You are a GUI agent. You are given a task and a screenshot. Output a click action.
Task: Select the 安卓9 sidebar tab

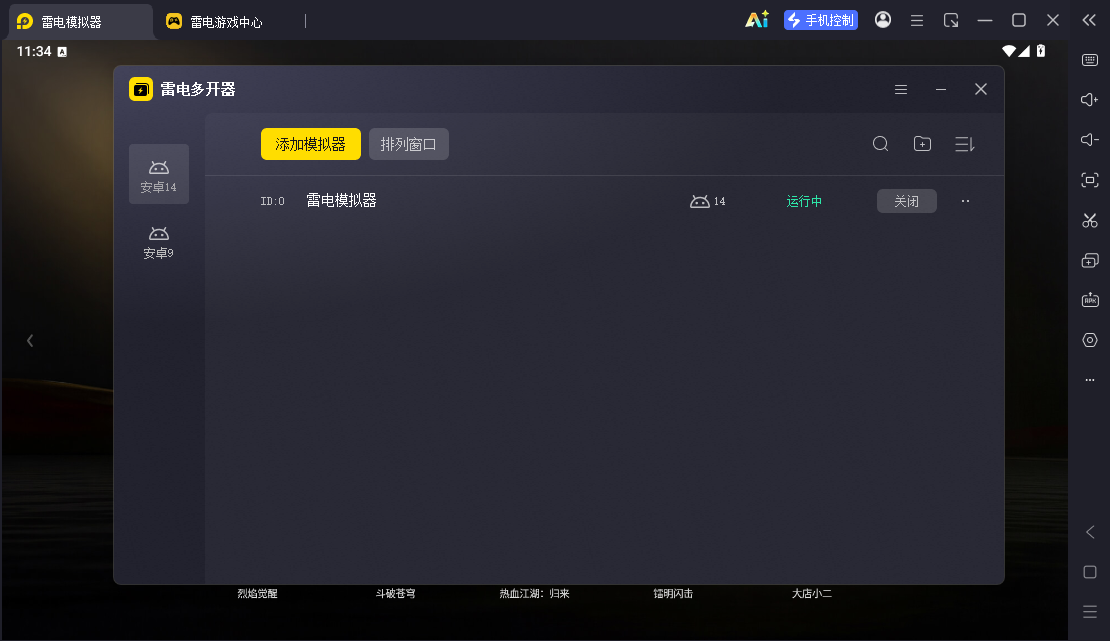pyautogui.click(x=159, y=242)
